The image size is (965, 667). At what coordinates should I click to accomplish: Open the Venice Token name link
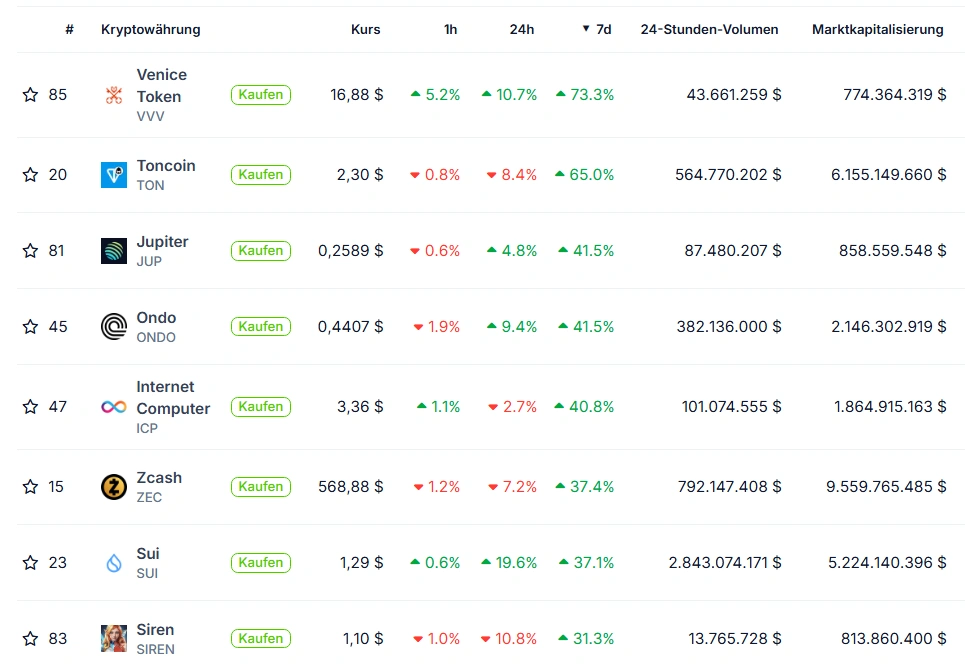pos(162,86)
